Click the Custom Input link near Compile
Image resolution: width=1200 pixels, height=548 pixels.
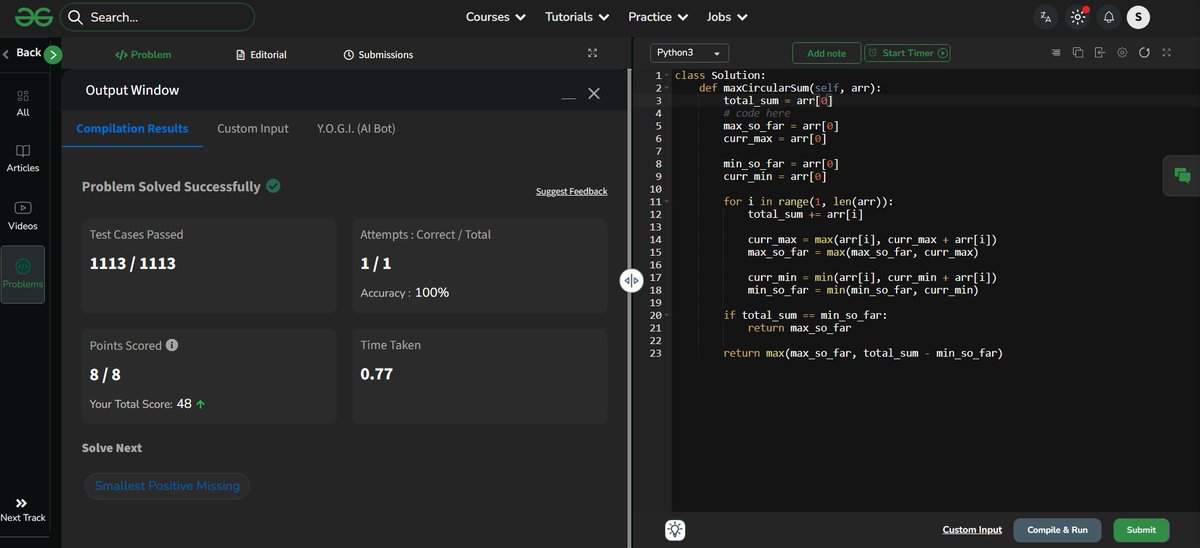(x=972, y=530)
